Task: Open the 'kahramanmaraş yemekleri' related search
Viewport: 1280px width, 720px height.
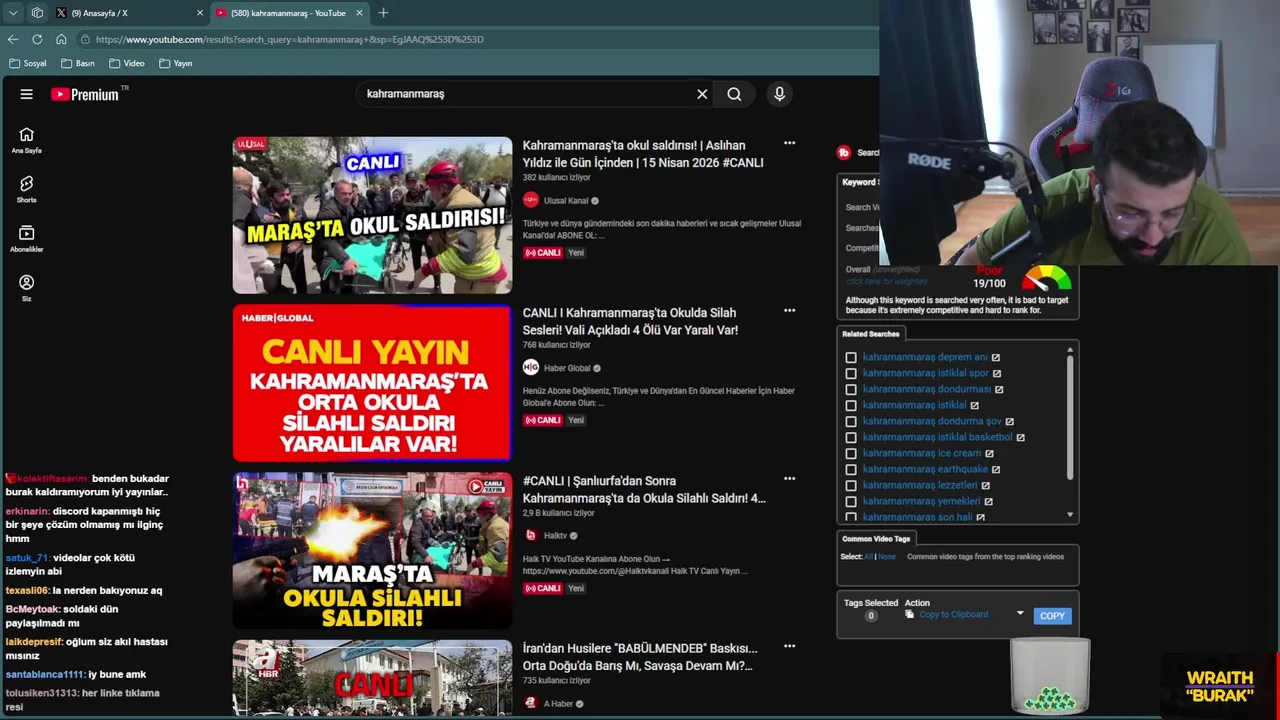Action: coord(921,501)
